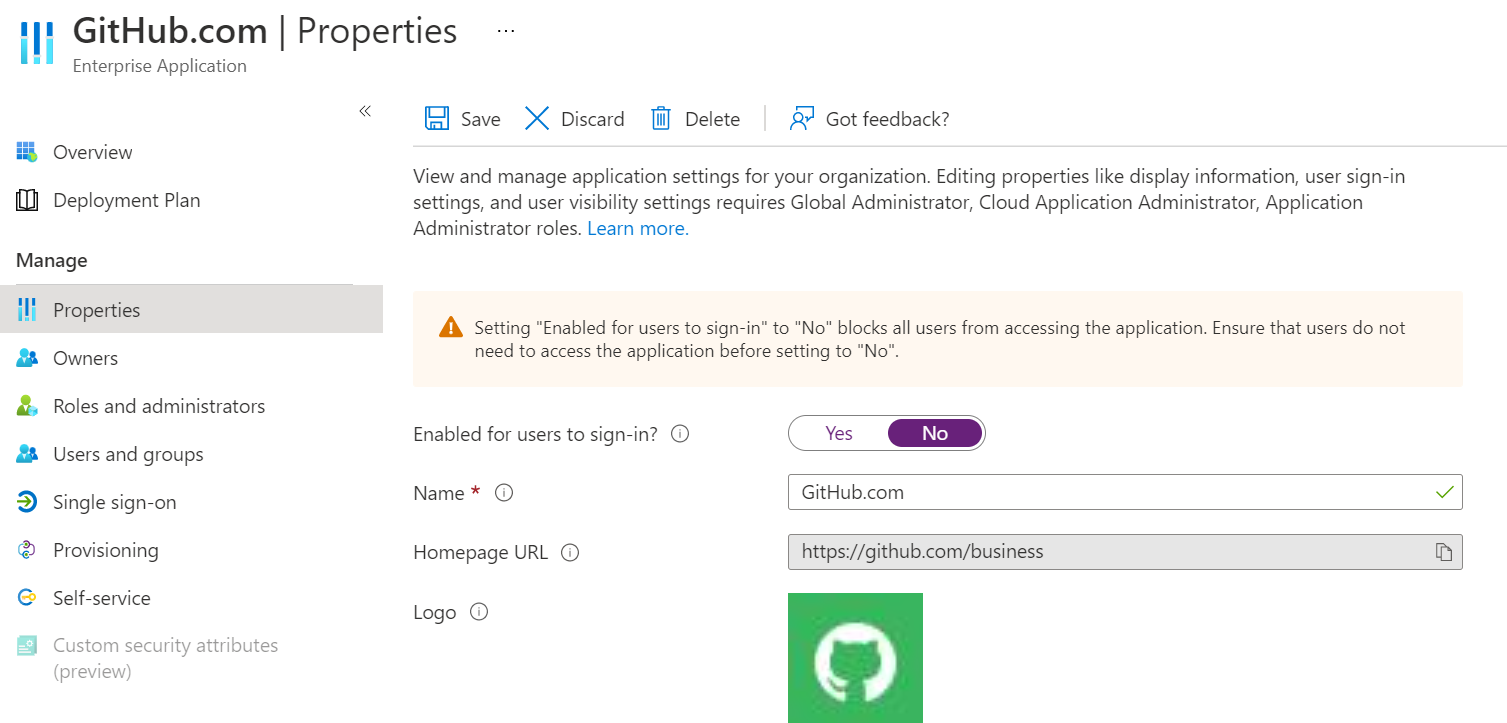Click the Delete trash icon

660,117
